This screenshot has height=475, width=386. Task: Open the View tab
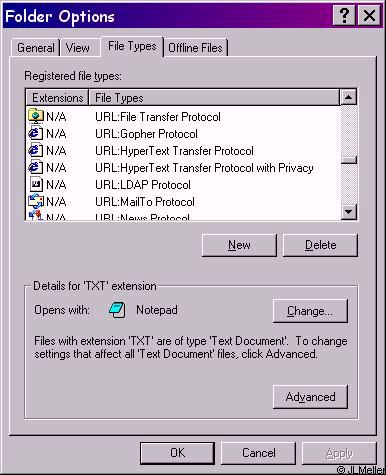pyautogui.click(x=77, y=48)
